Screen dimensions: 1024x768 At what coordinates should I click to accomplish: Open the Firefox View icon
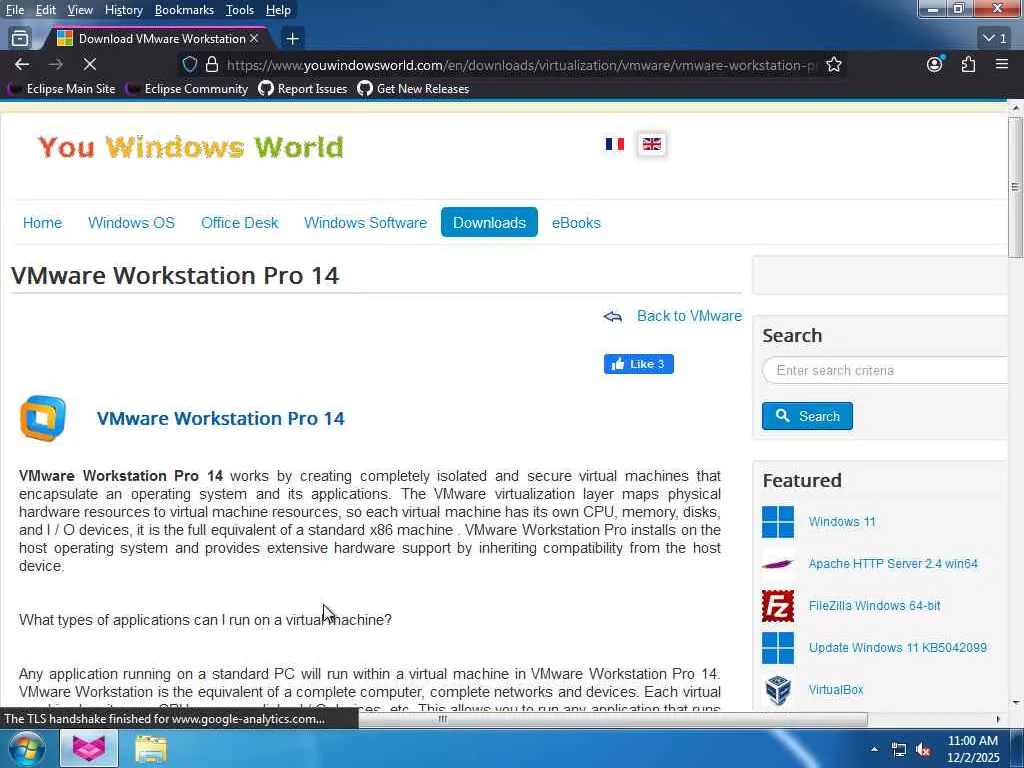pyautogui.click(x=20, y=39)
